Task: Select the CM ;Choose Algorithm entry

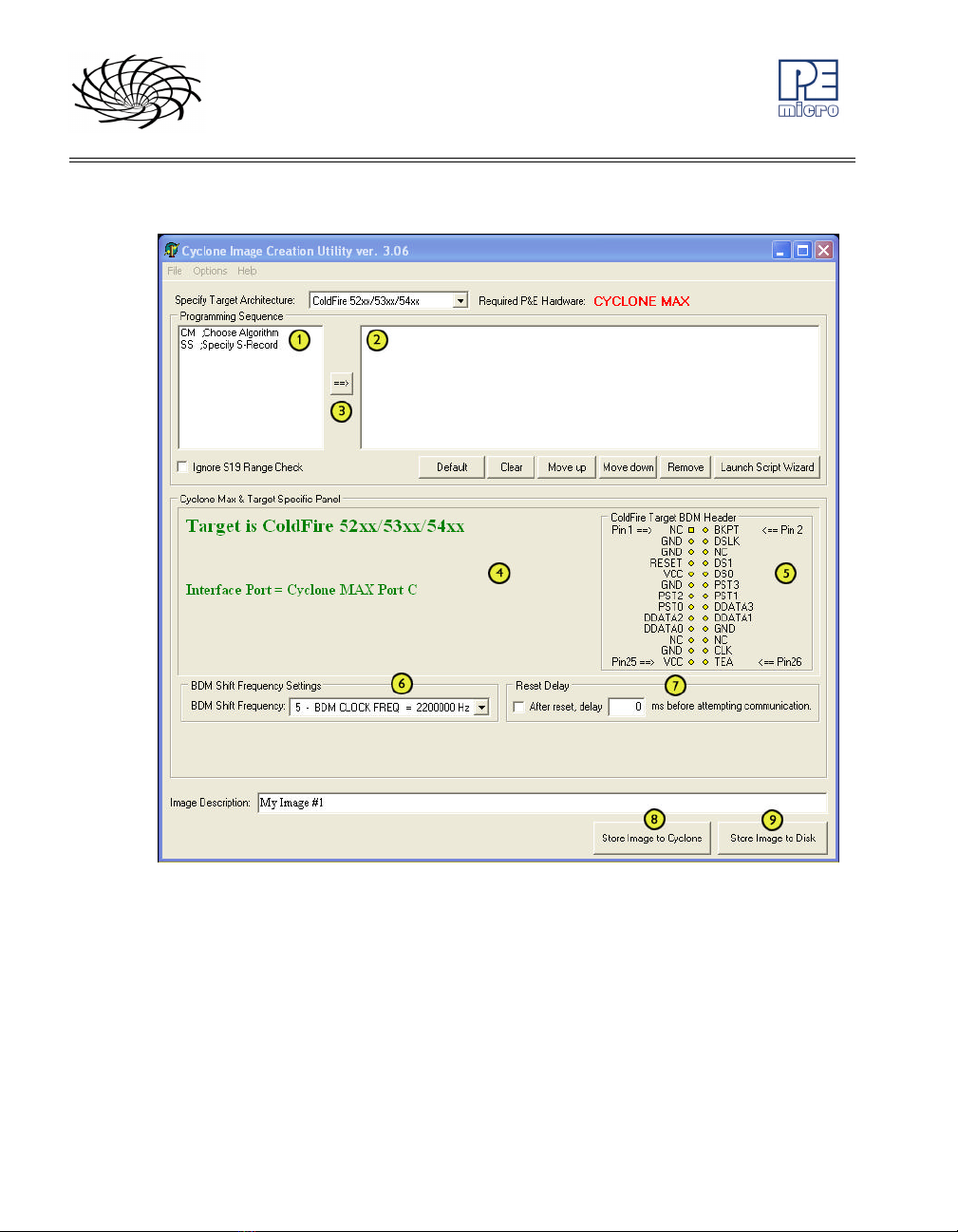Action: (230, 333)
